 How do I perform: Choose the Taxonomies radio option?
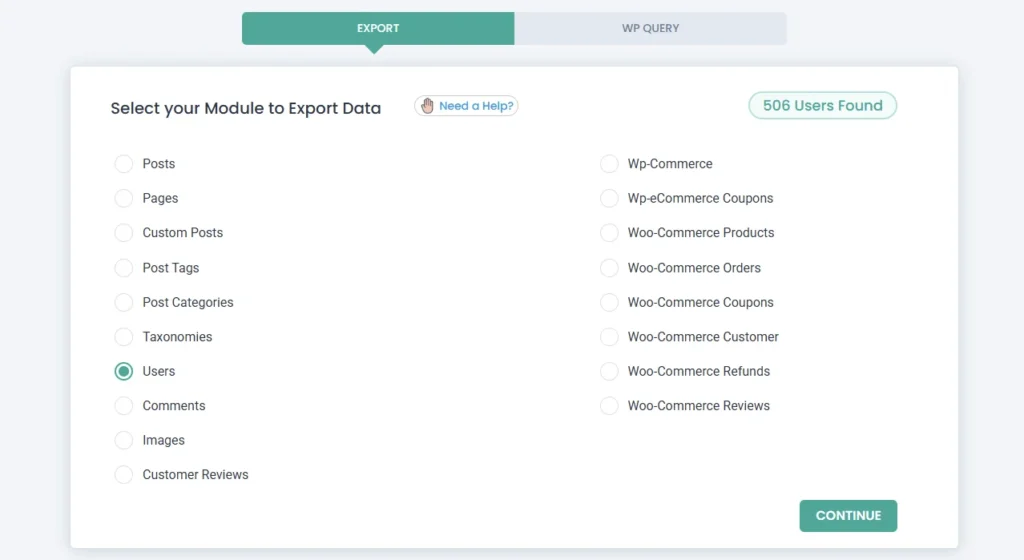(124, 337)
